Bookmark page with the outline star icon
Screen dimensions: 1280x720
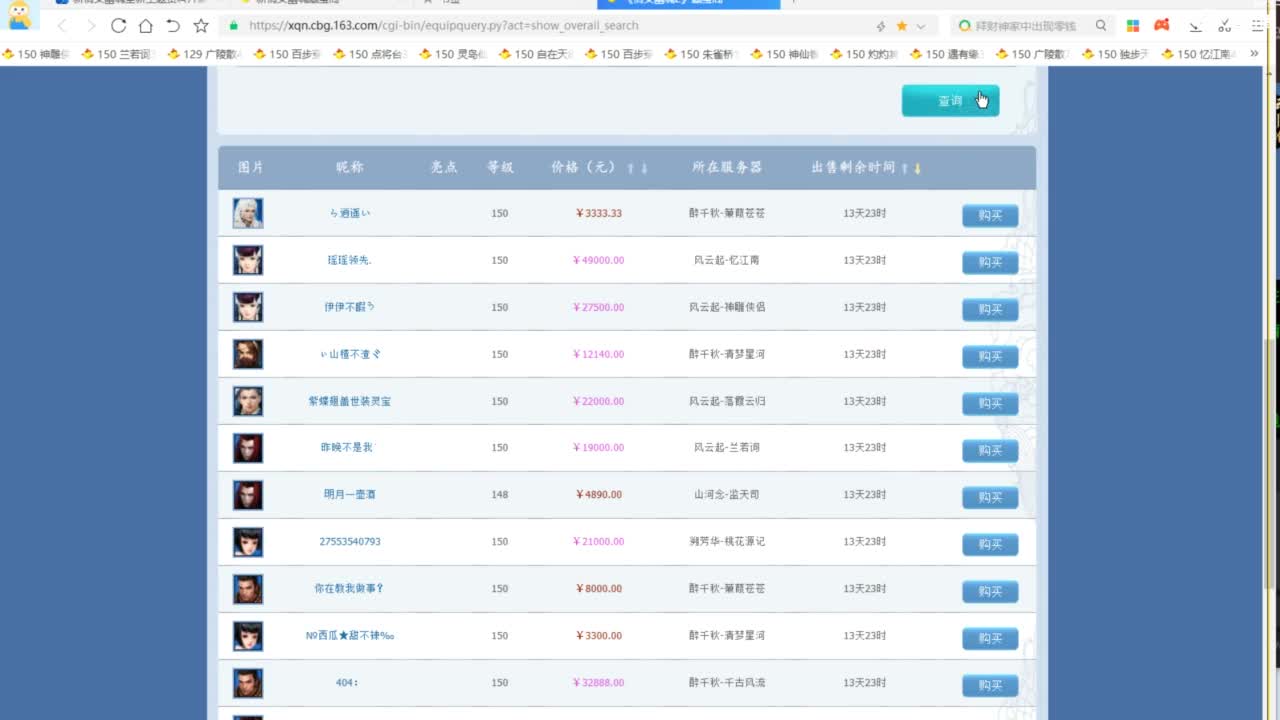(x=201, y=26)
